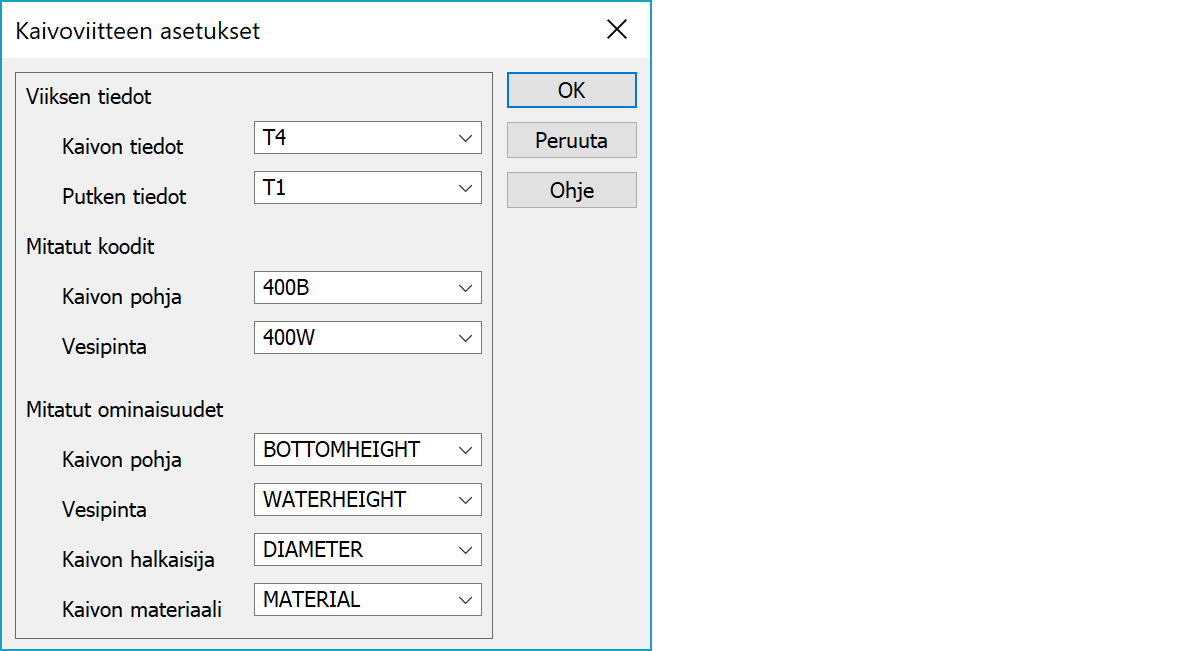
Task: Click the MATERIAL property text
Action: pyautogui.click(x=312, y=600)
